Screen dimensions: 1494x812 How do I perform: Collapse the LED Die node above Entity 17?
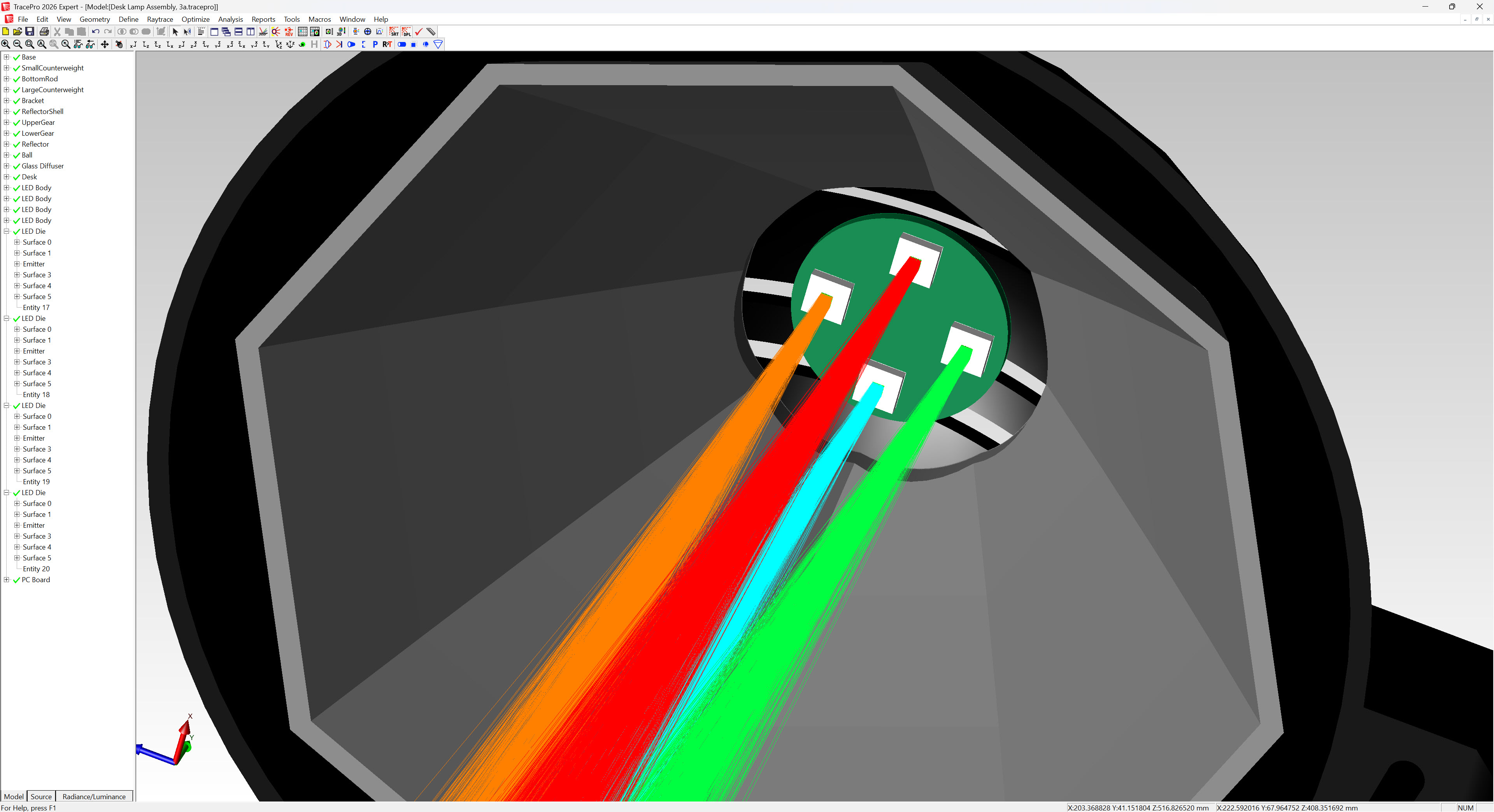click(6, 231)
